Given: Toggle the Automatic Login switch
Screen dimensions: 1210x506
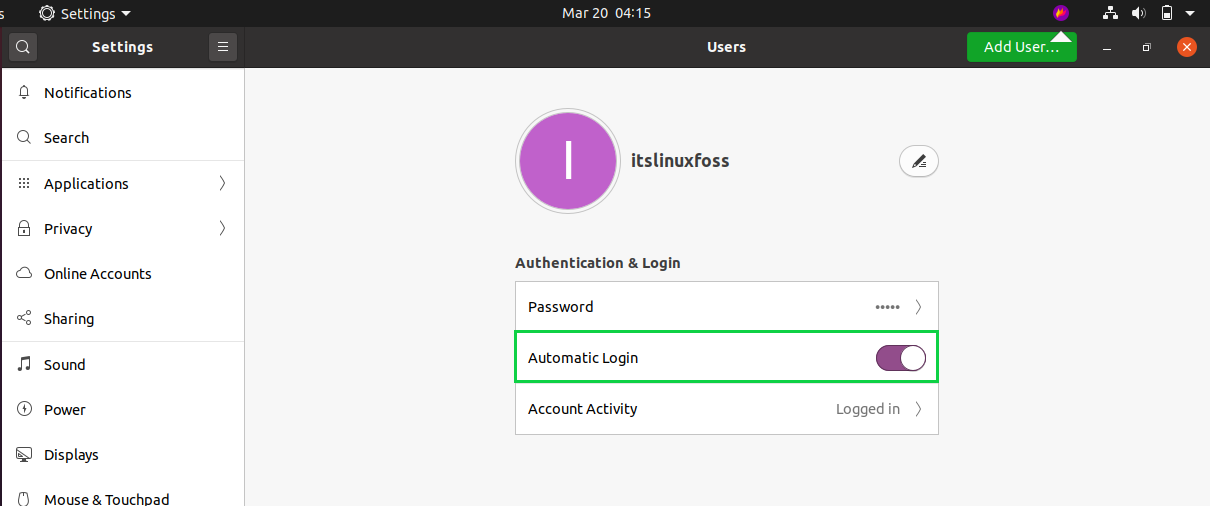Looking at the screenshot, I should coord(901,358).
